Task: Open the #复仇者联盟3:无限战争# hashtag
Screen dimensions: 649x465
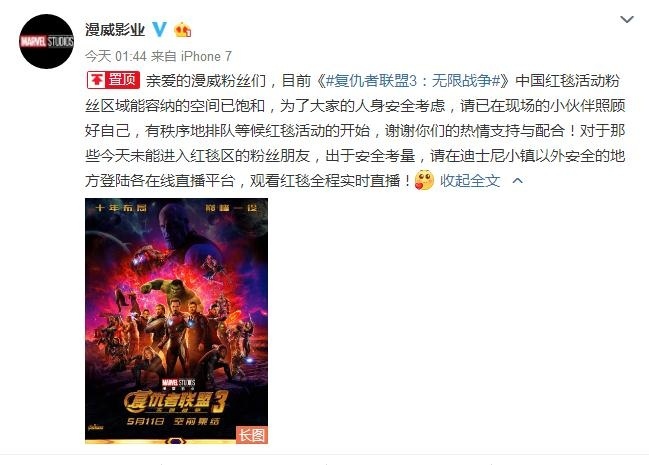Action: point(413,81)
